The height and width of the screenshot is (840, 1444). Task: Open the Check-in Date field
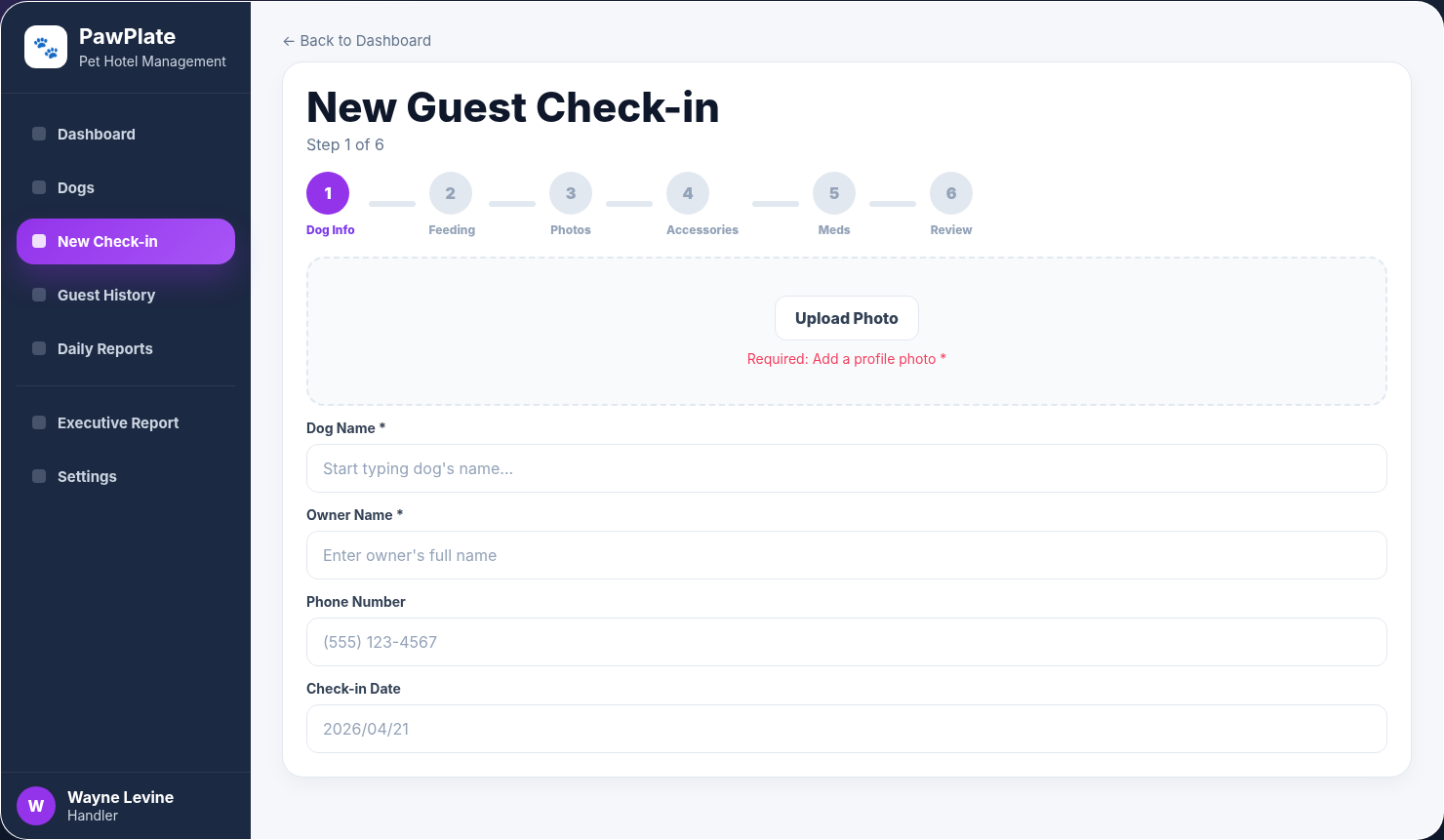point(847,729)
